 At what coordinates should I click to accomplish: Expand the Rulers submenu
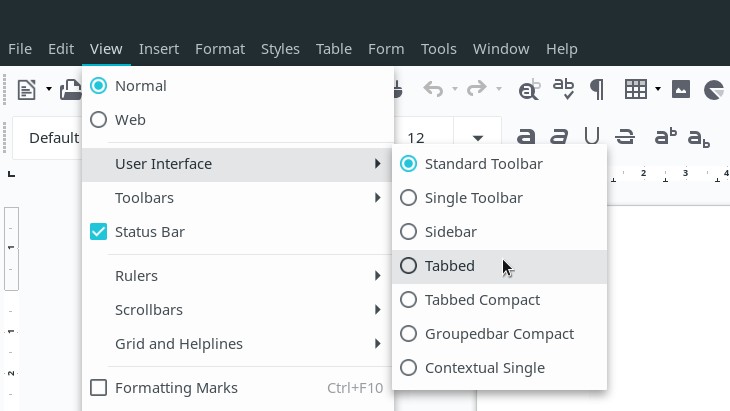pos(238,276)
